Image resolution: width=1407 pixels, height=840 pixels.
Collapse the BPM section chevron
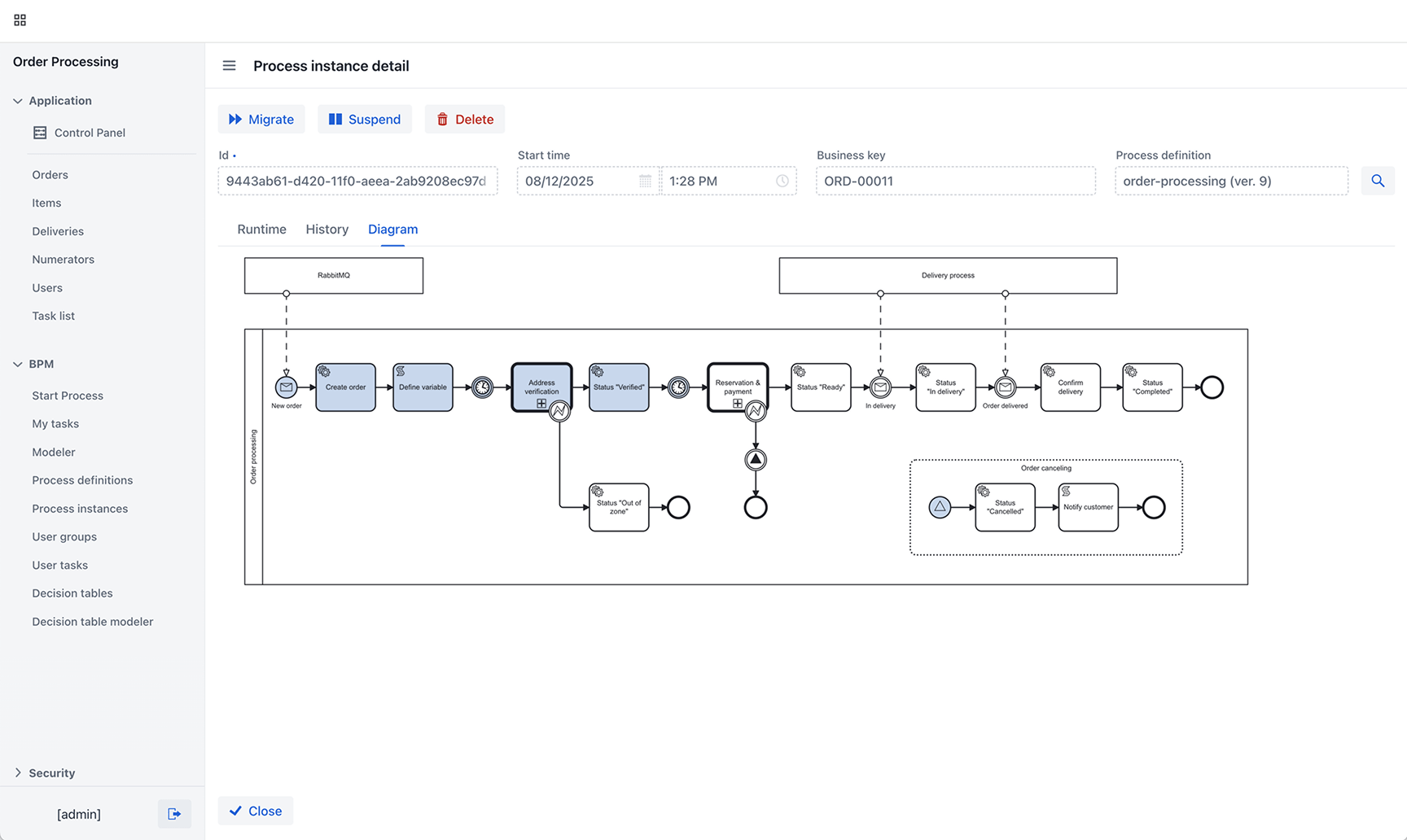click(x=18, y=364)
